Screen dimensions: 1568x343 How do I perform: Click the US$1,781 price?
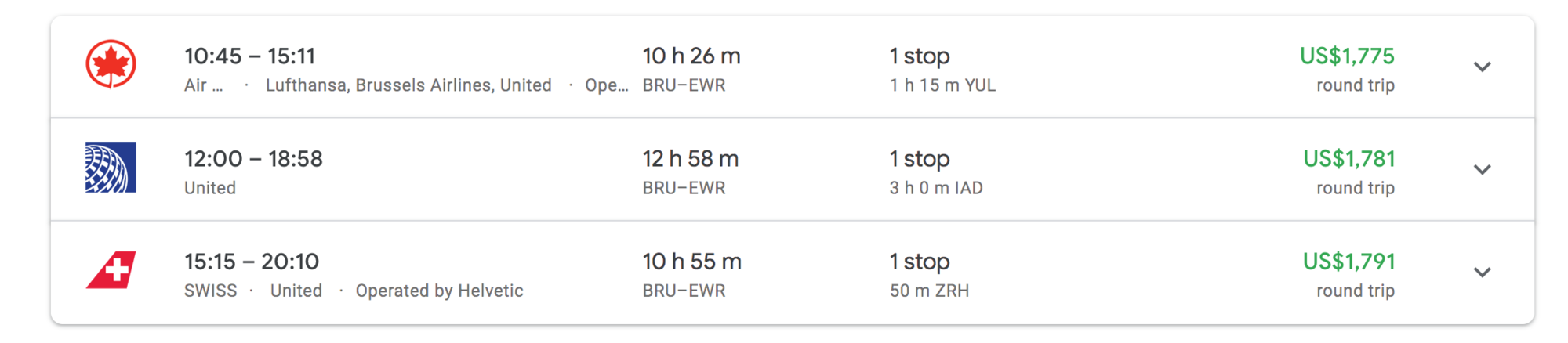(1348, 159)
